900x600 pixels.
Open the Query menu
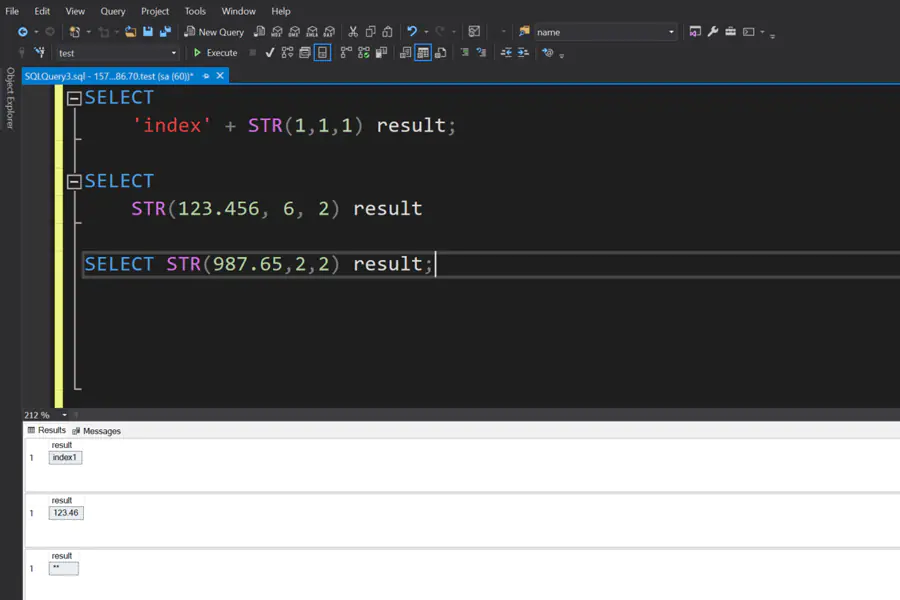click(x=112, y=11)
